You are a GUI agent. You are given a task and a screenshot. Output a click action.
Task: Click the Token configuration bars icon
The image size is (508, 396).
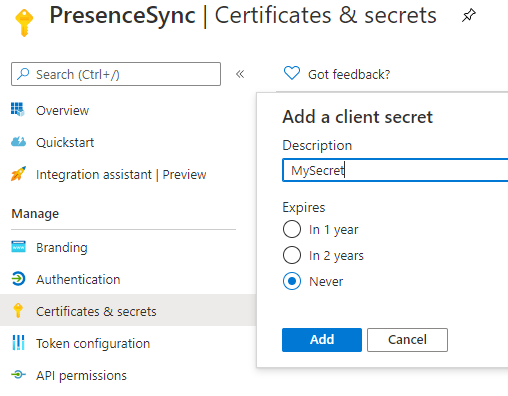coord(18,342)
